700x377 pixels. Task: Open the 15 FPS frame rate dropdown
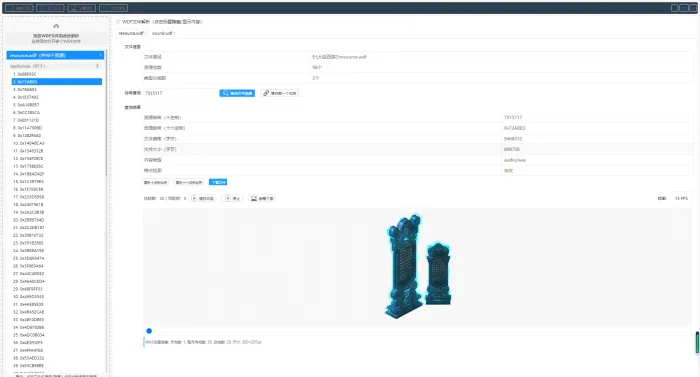tap(681, 198)
